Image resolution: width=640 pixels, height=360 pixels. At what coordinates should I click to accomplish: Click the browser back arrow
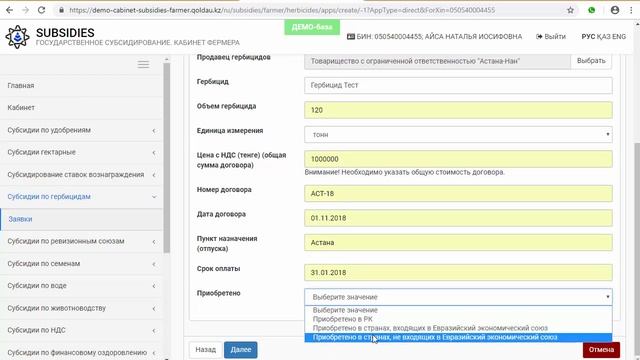pos(9,10)
